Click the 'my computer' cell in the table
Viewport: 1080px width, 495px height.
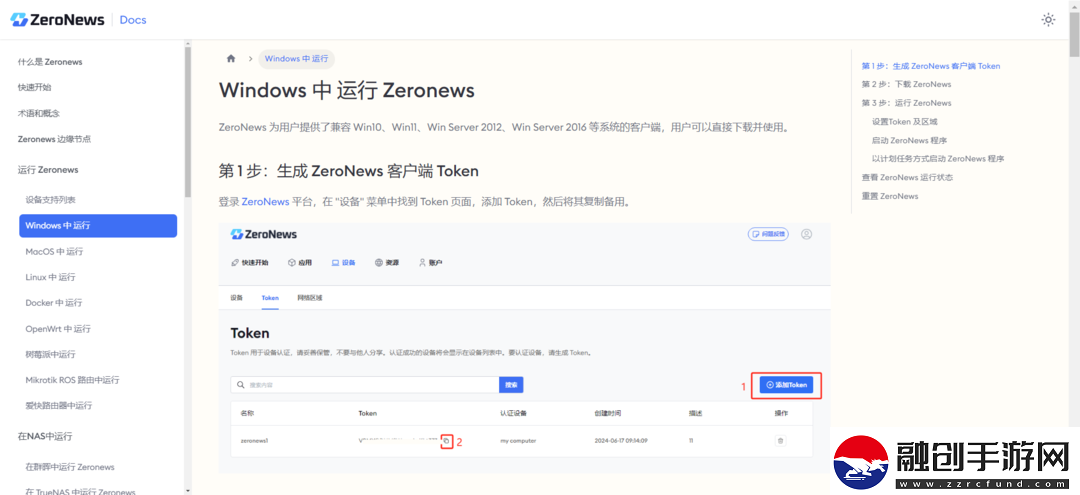518,441
